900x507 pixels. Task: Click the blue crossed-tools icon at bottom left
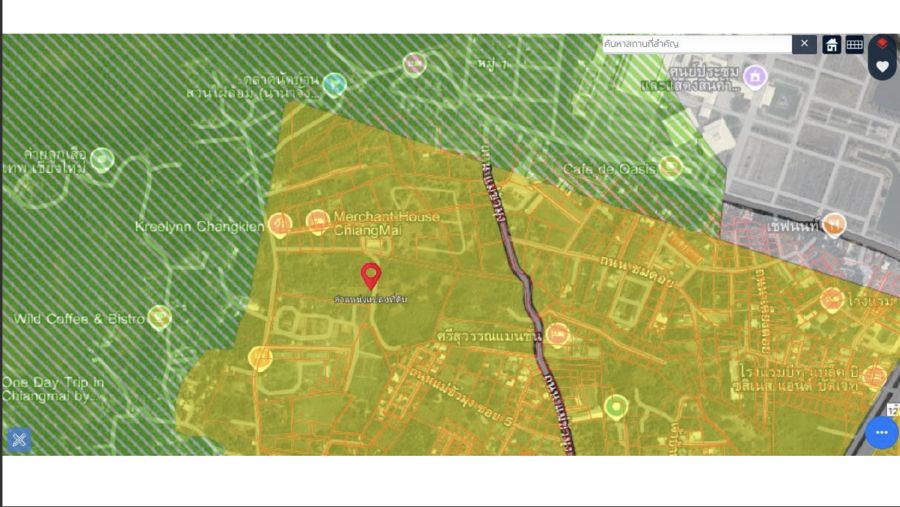[x=20, y=439]
